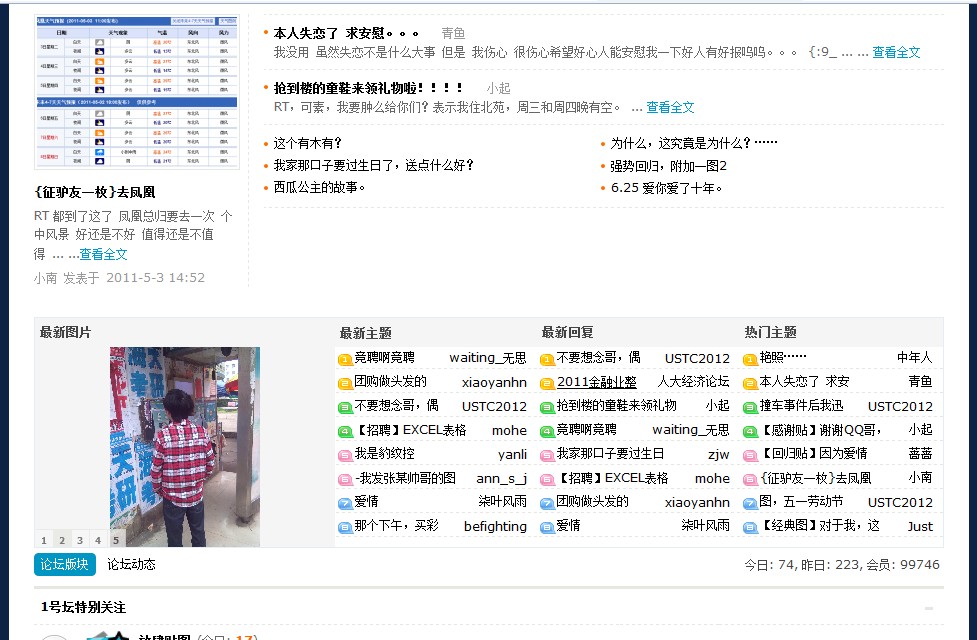Click rank 2 icon beside 2011金融北整
977x640 pixels.
[547, 383]
